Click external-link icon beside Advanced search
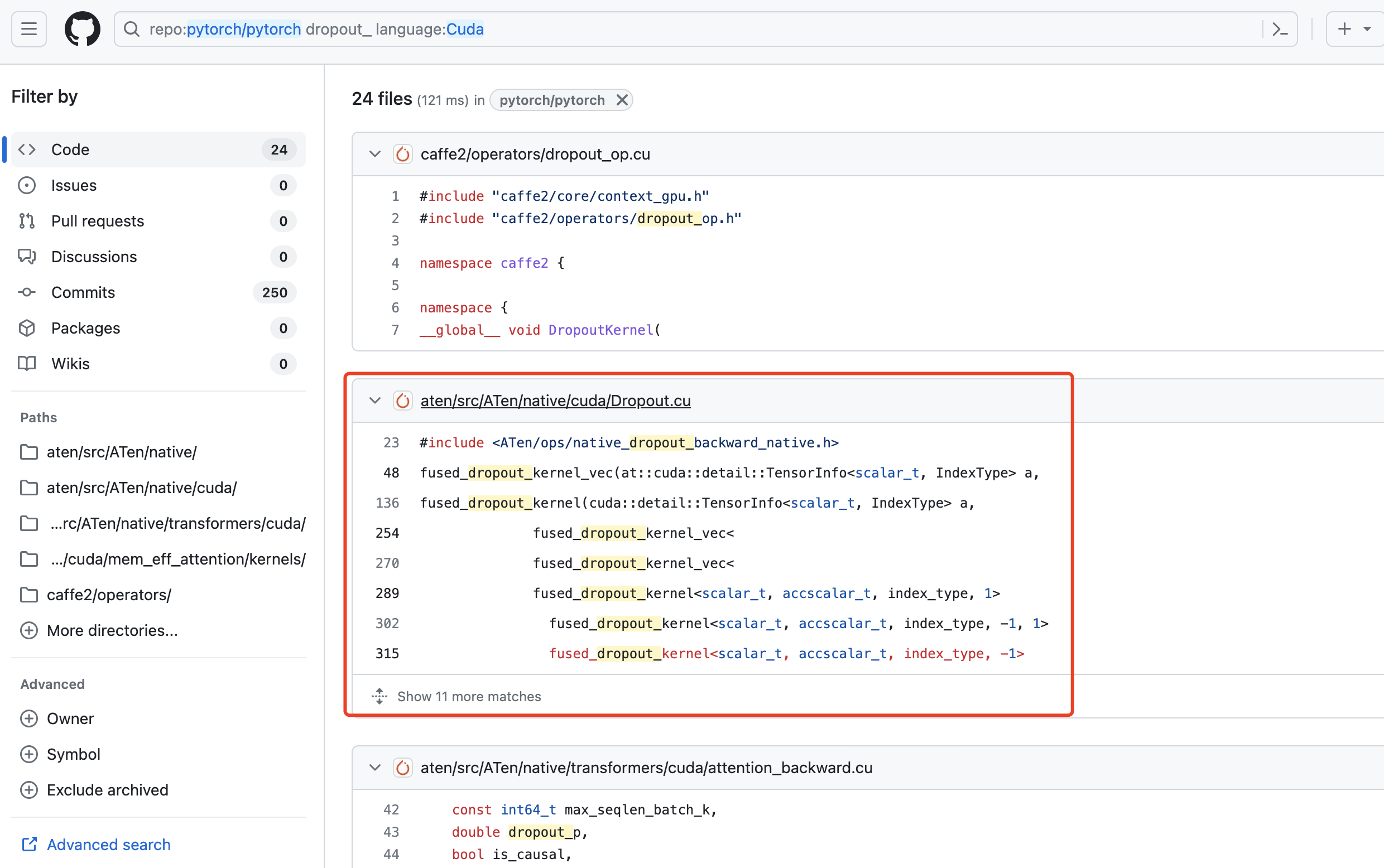This screenshot has height=868, width=1384. (29, 844)
